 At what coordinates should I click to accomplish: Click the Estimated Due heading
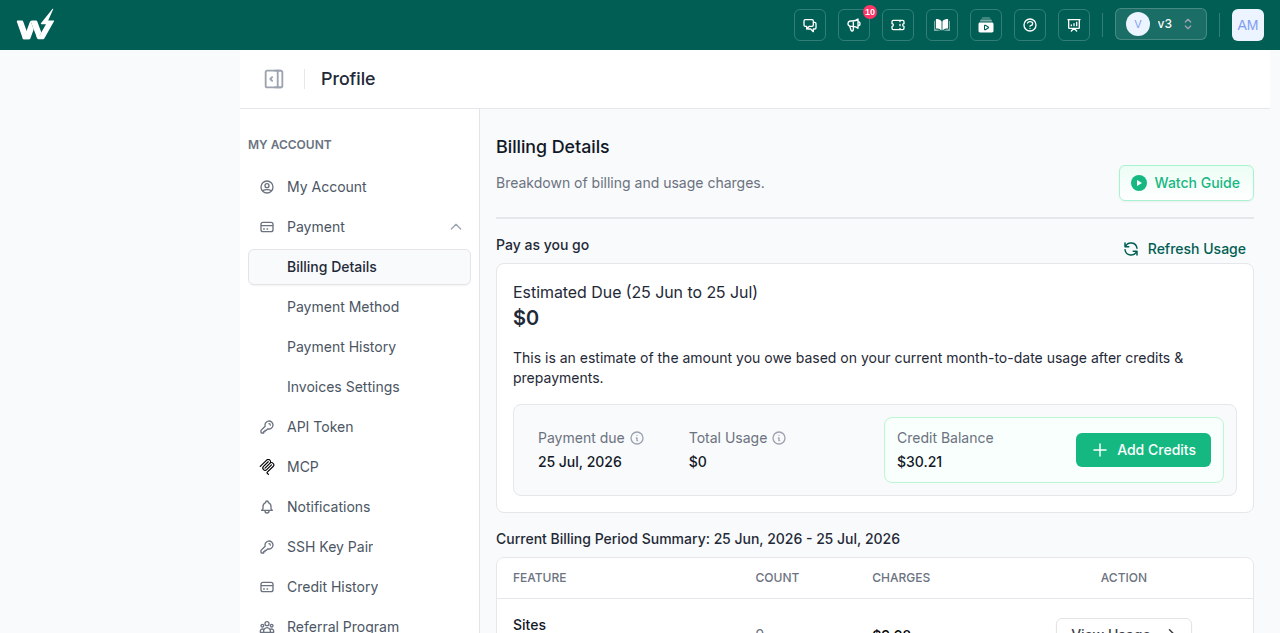(635, 293)
